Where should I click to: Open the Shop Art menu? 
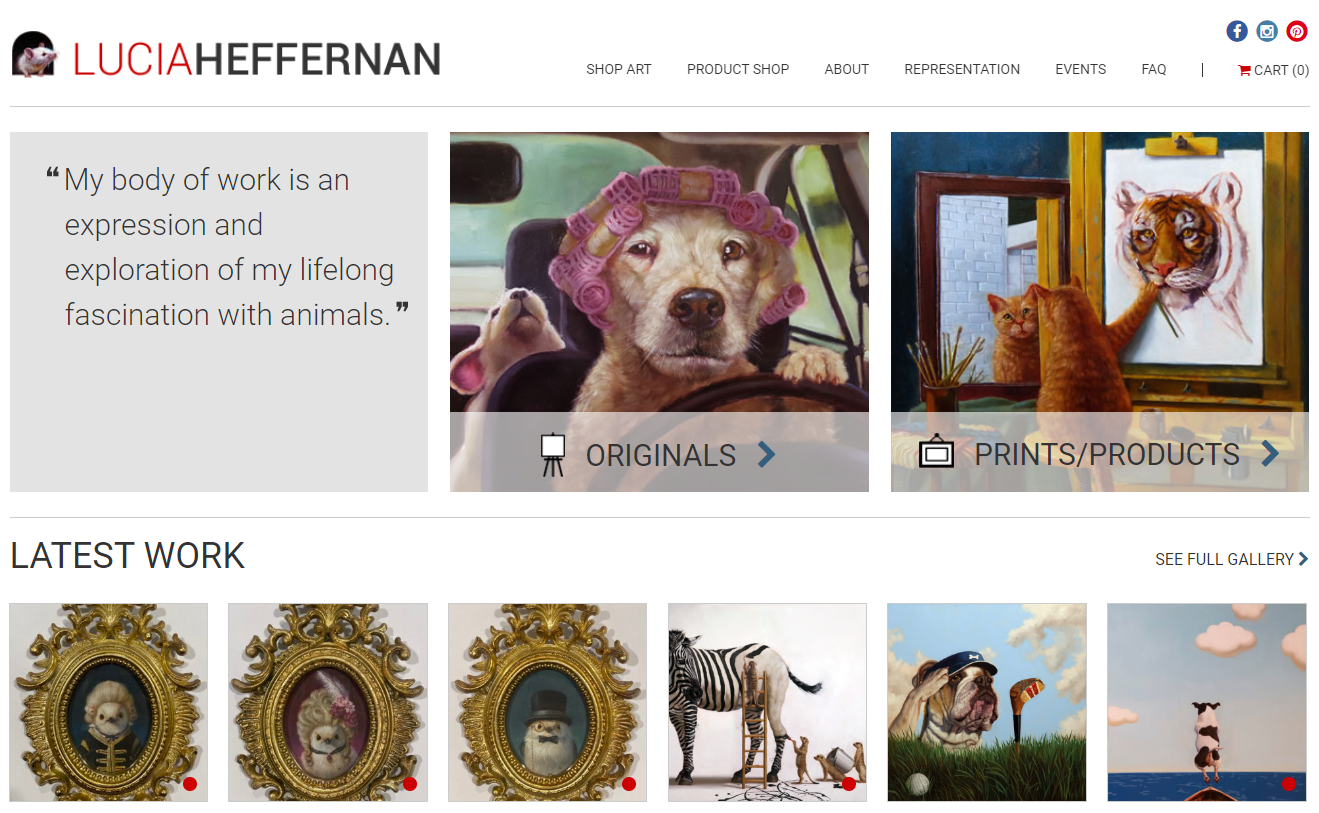618,70
